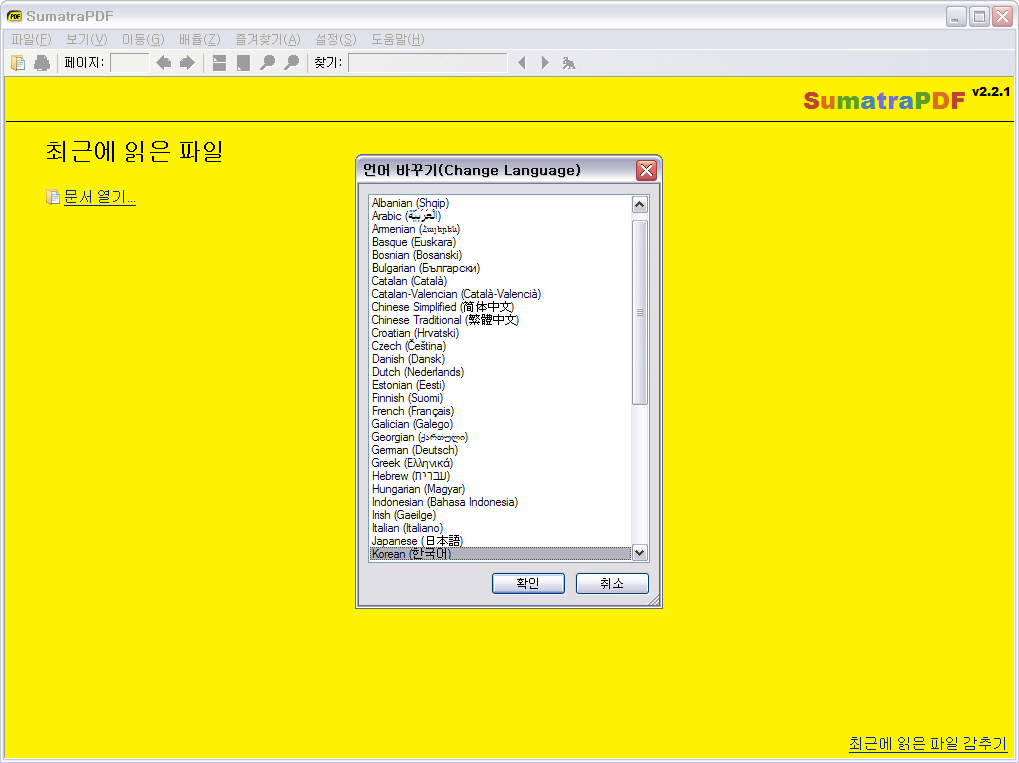The width and height of the screenshot is (1019, 763).
Task: Select Bosnian (Bosanski)
Action: point(500,255)
